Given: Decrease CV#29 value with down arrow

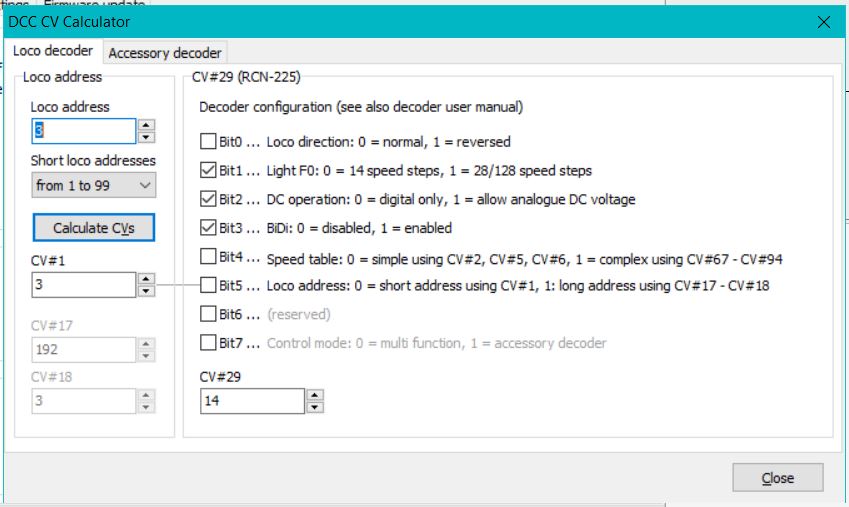Looking at the screenshot, I should coord(314,407).
